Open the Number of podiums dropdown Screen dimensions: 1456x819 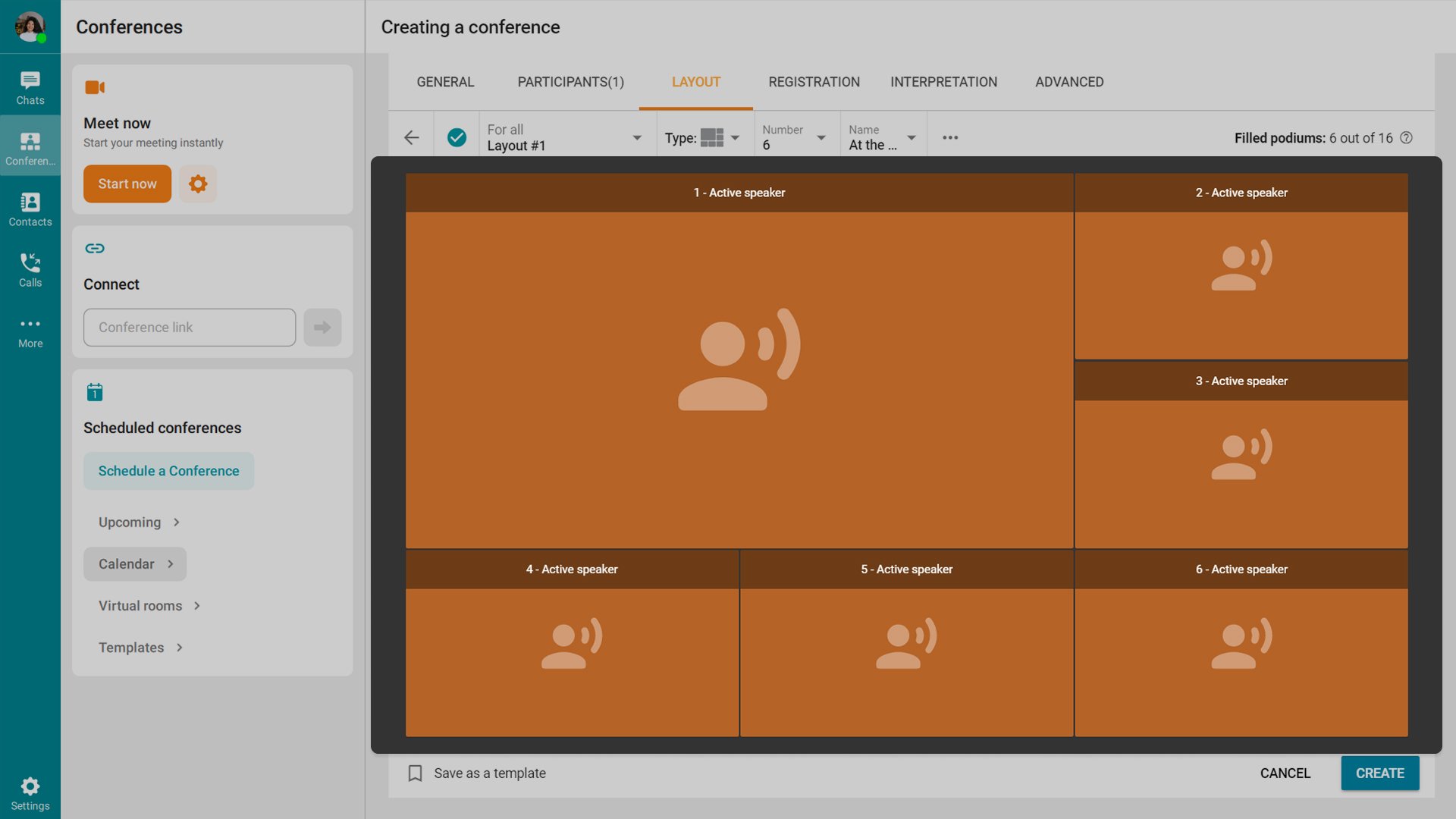pyautogui.click(x=795, y=137)
